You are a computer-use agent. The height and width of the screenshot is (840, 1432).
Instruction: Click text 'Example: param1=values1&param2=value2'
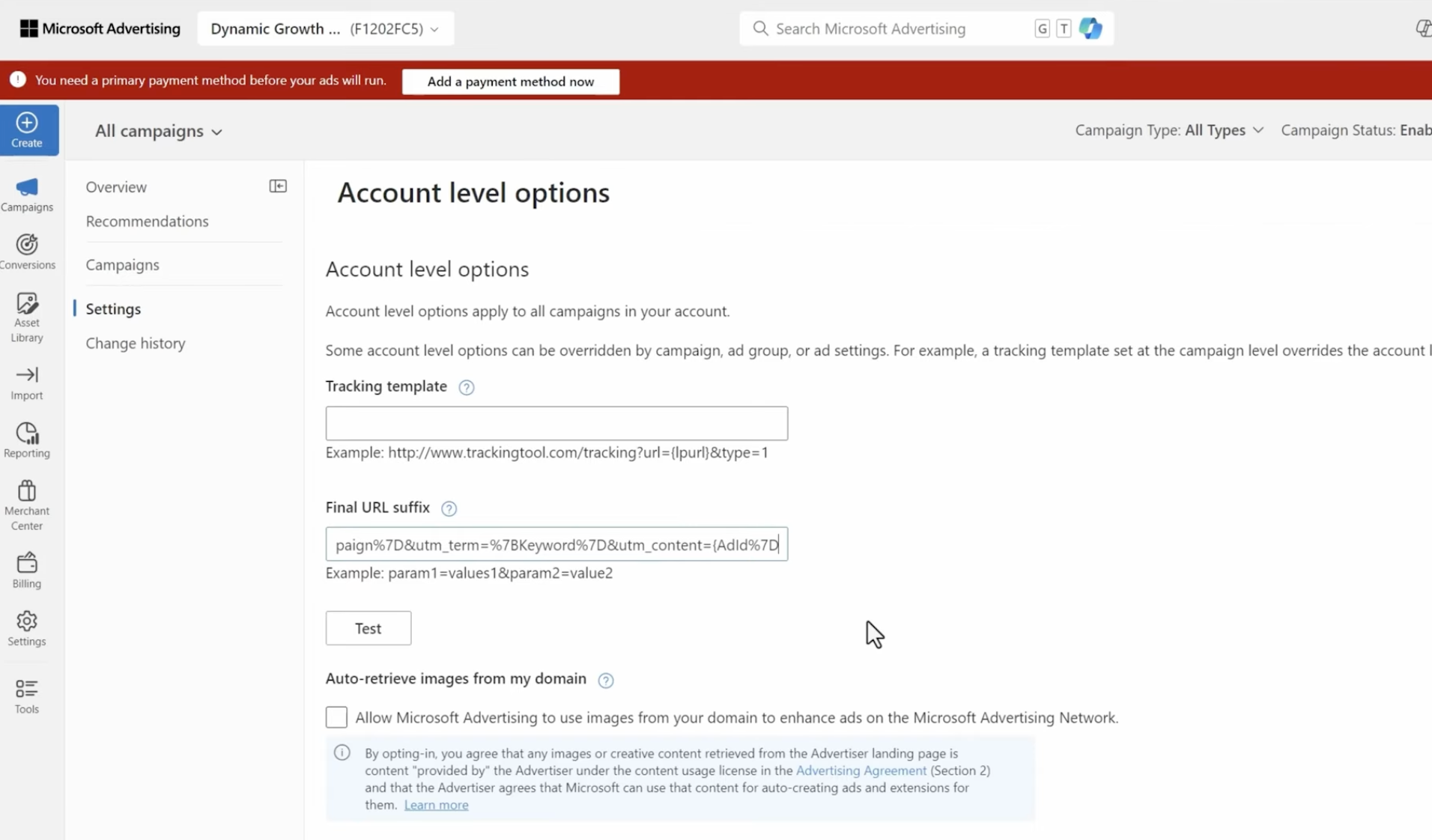[469, 573]
